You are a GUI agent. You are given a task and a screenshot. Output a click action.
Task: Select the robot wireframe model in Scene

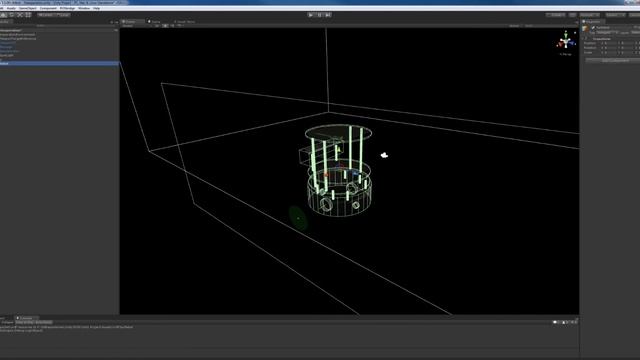pos(339,171)
